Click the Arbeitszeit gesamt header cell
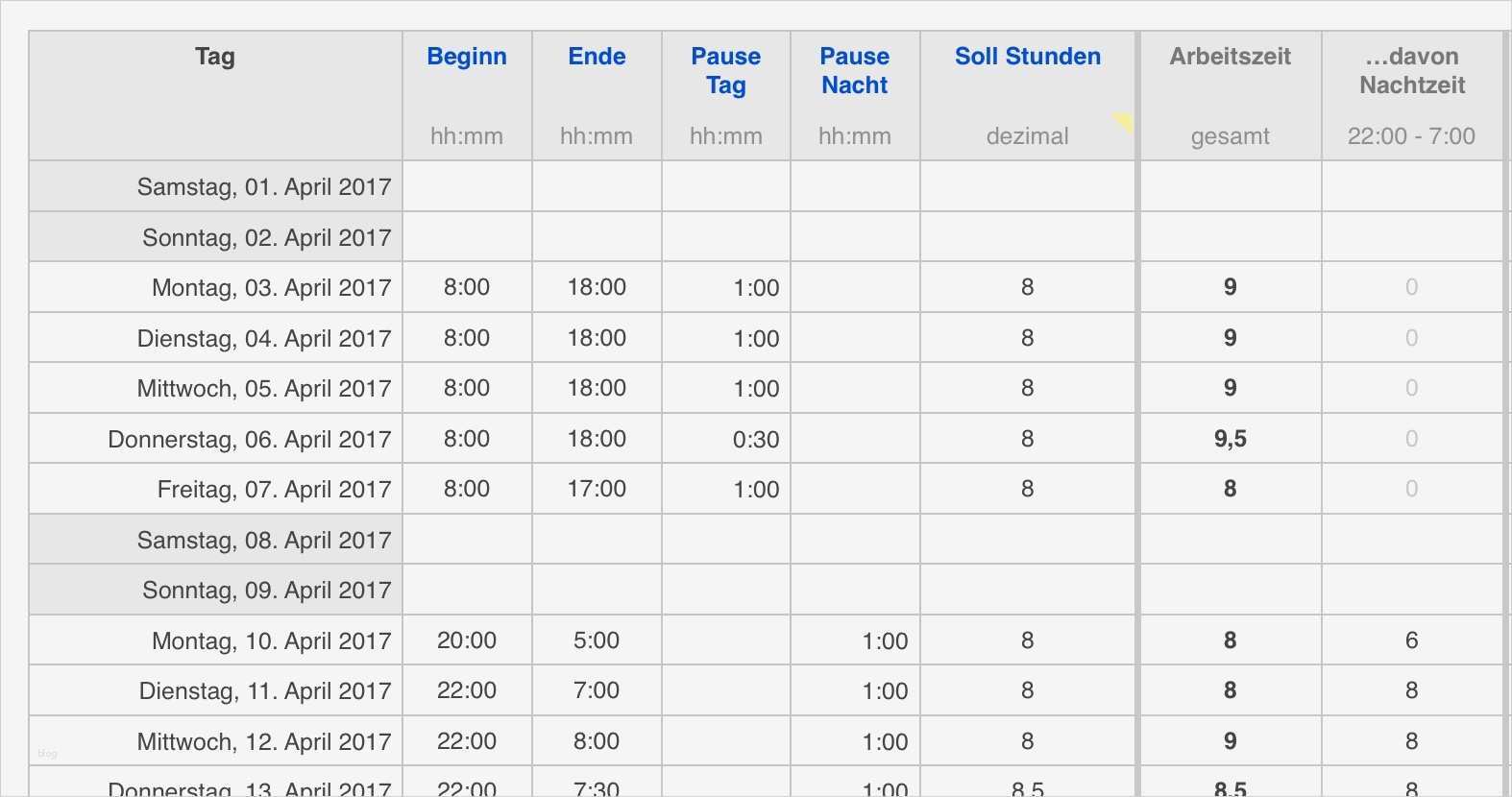 coord(1230,94)
